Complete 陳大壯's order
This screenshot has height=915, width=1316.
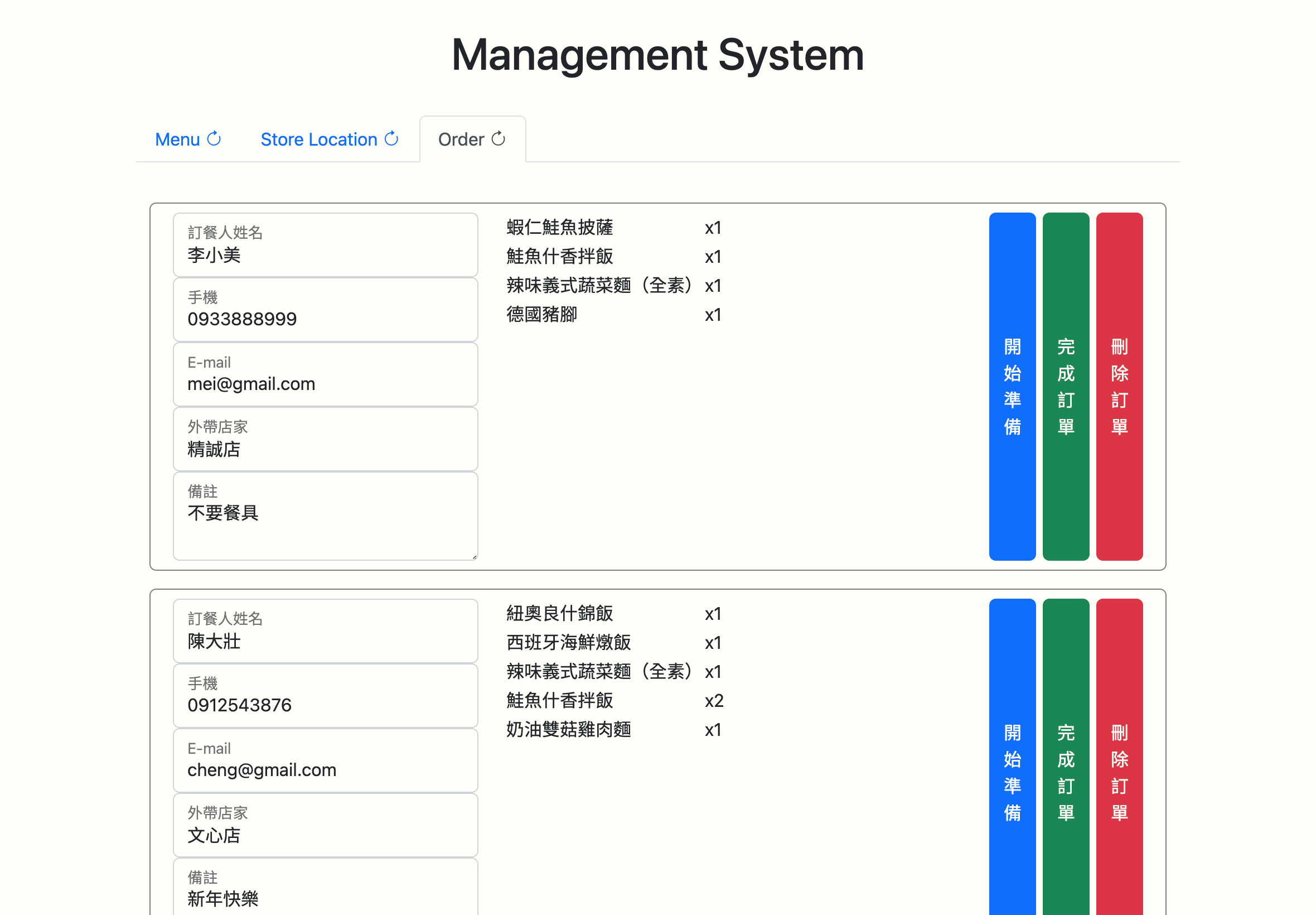(1066, 770)
